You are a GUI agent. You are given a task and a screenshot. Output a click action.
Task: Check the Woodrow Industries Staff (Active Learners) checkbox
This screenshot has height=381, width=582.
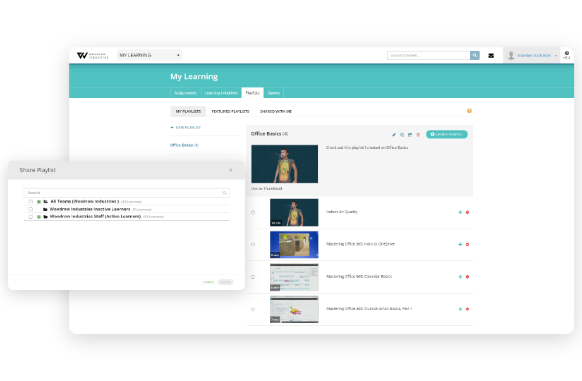(x=31, y=216)
